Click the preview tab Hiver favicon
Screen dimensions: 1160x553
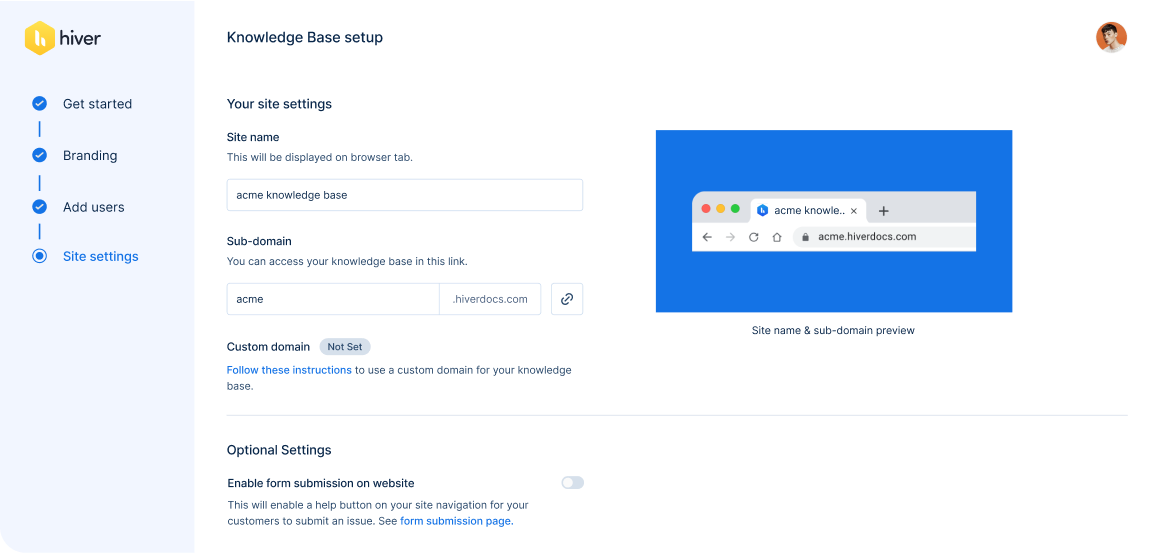[763, 211]
